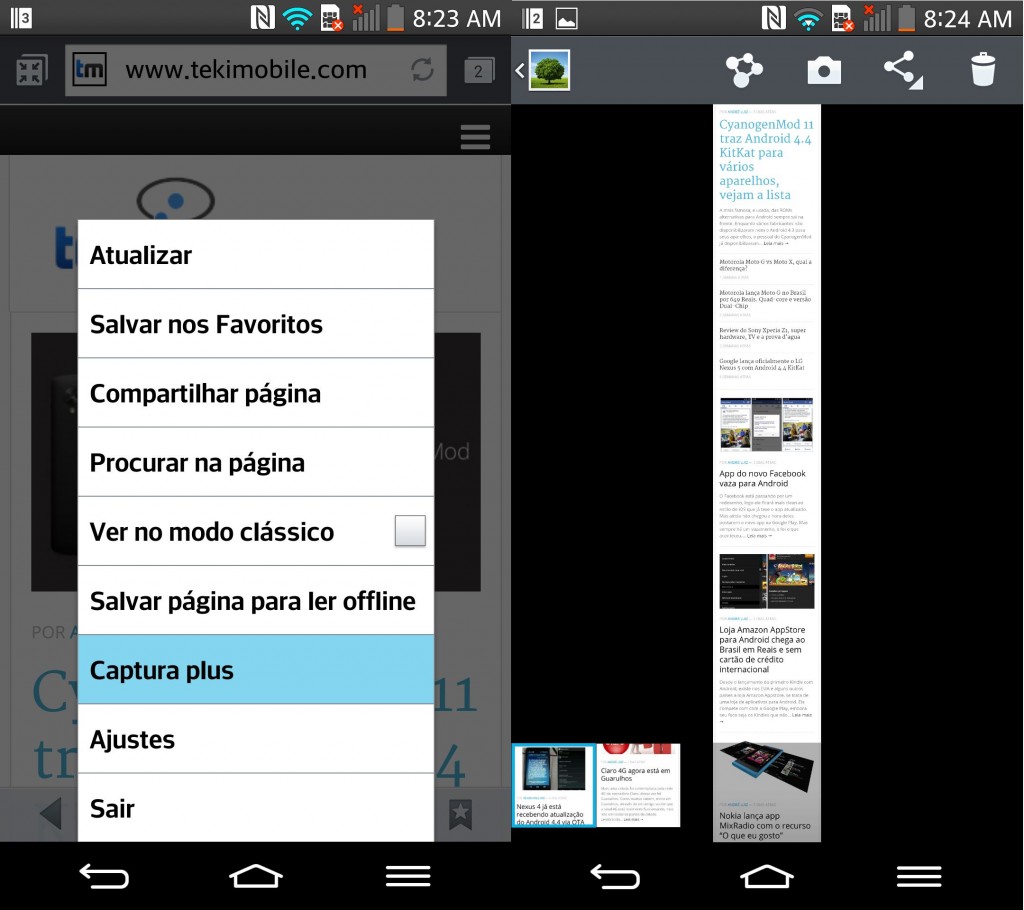Tap the right phone's back navigation key
This screenshot has height=910, width=1024.
pos(615,876)
